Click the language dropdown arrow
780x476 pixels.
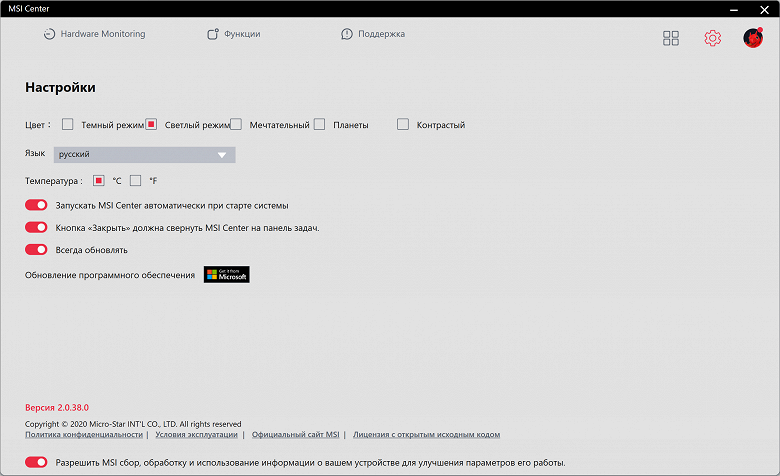point(222,155)
